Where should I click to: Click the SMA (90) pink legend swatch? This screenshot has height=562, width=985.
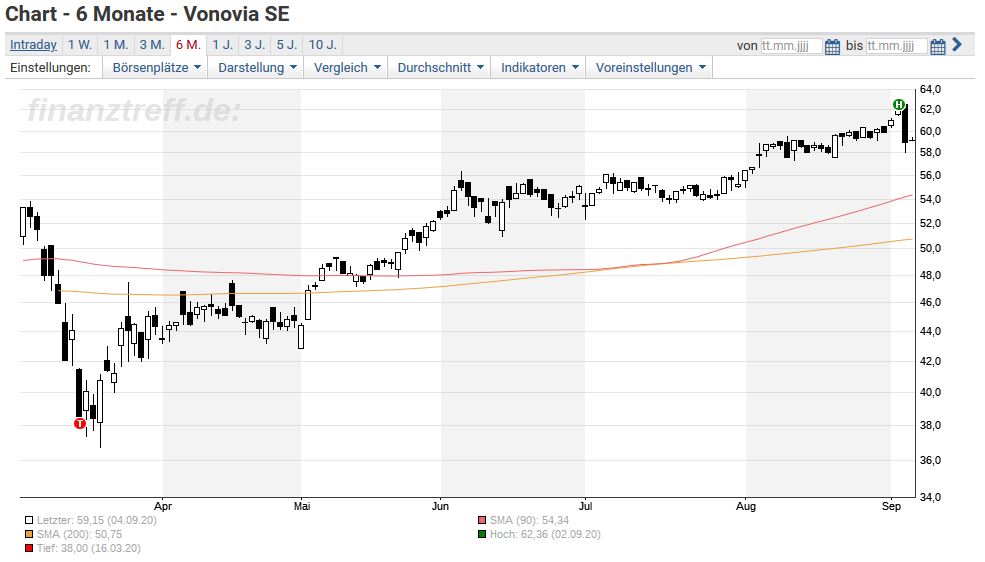[482, 521]
